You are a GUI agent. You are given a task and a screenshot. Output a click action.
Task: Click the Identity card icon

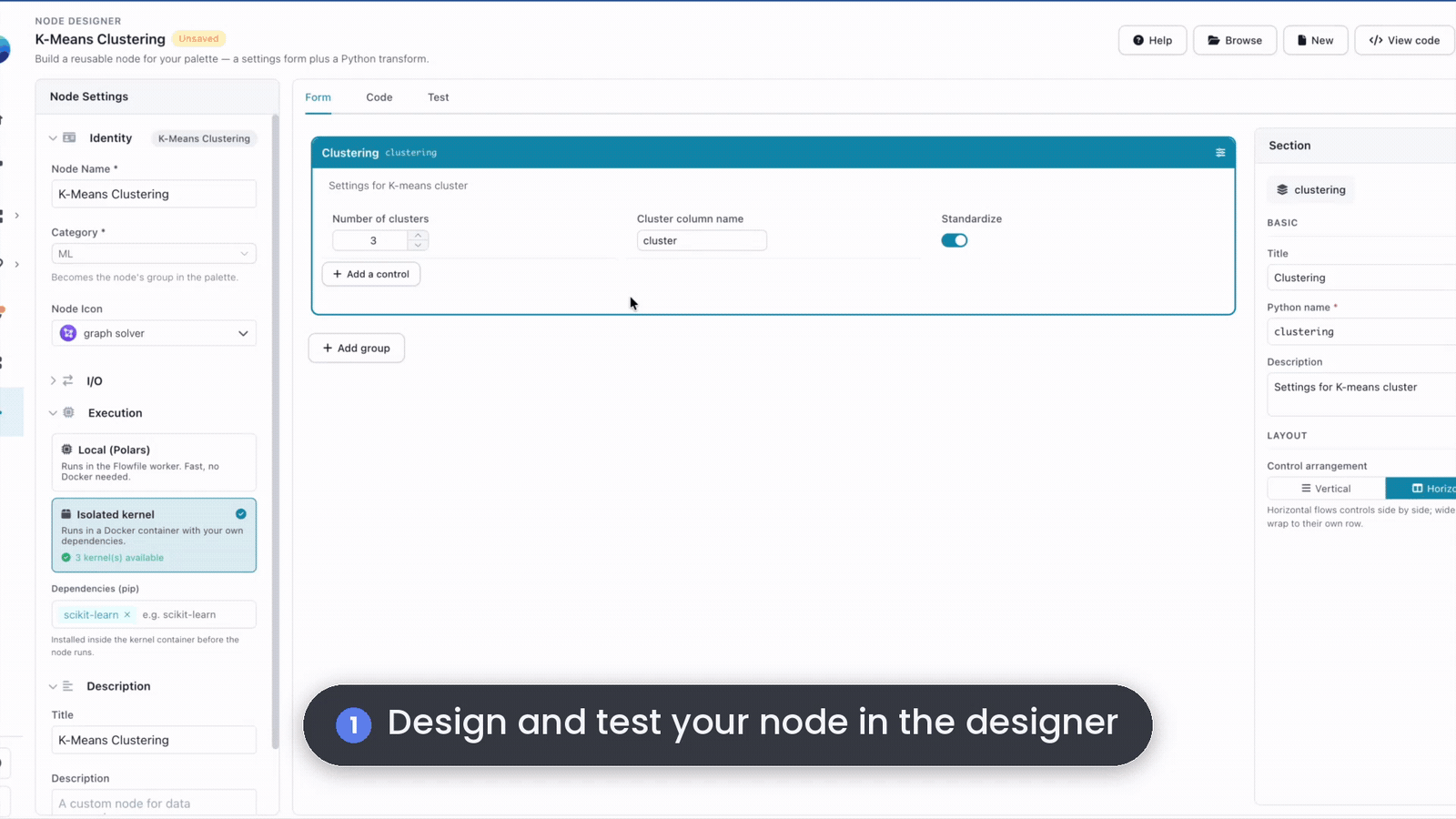pyautogui.click(x=69, y=137)
